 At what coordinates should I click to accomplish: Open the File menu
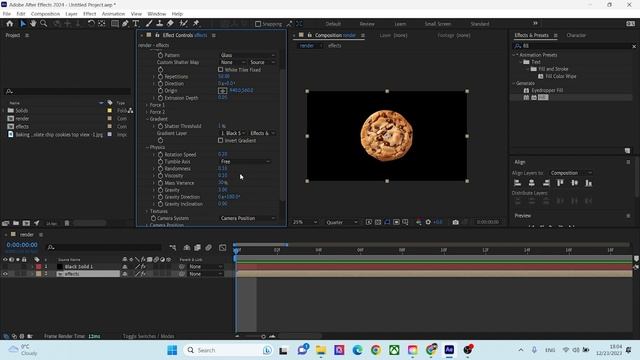coord(7,14)
